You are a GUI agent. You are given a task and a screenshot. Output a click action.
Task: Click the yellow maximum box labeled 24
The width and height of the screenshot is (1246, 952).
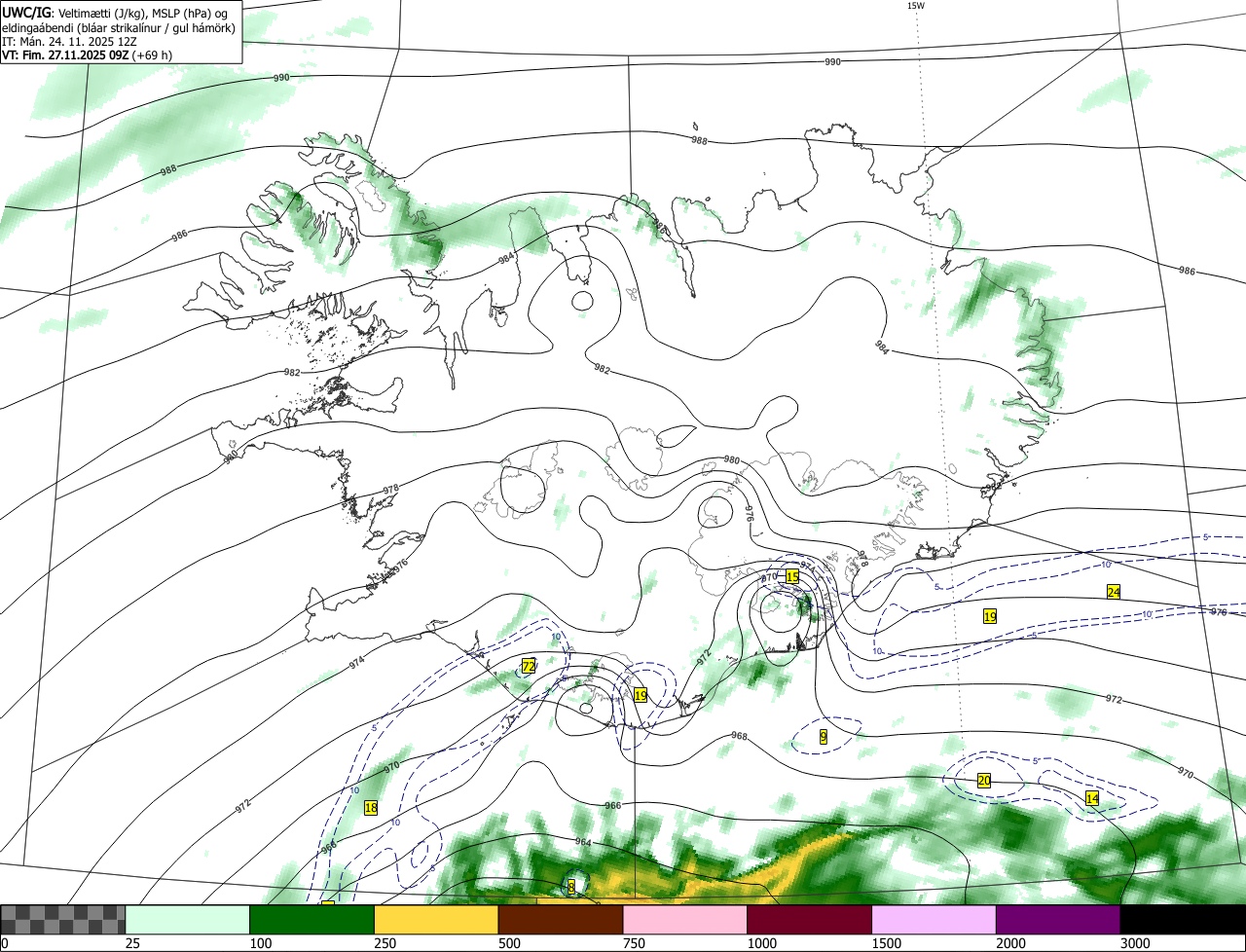point(1114,592)
